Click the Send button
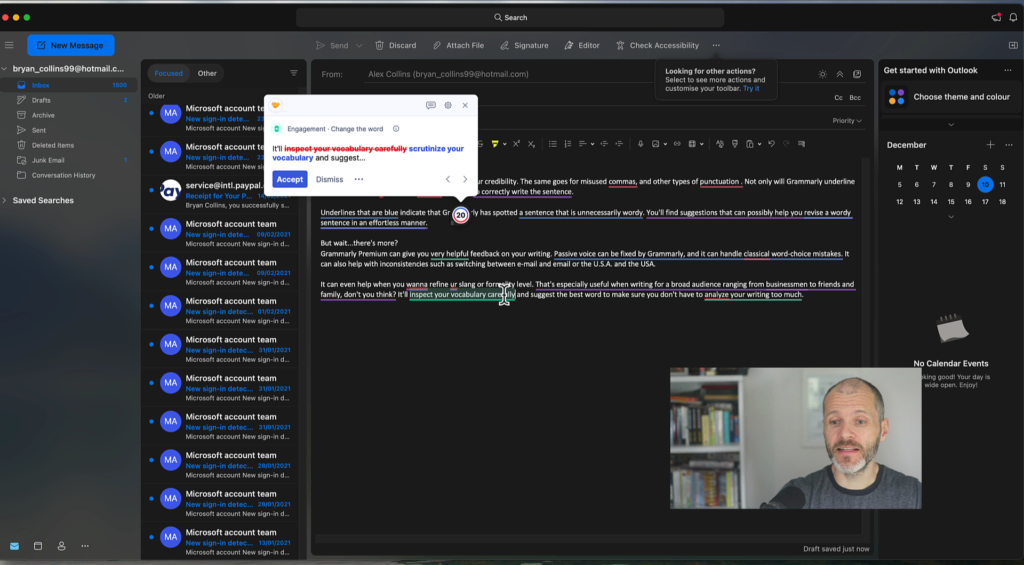1024x565 pixels. 332,45
